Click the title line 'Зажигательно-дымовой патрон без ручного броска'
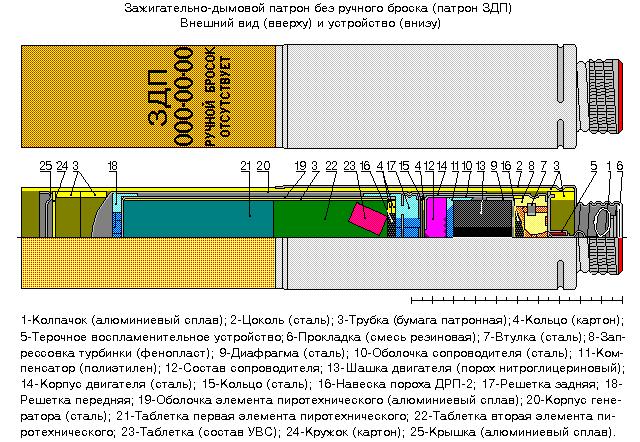The height and width of the screenshot is (442, 640). tap(275, 8)
